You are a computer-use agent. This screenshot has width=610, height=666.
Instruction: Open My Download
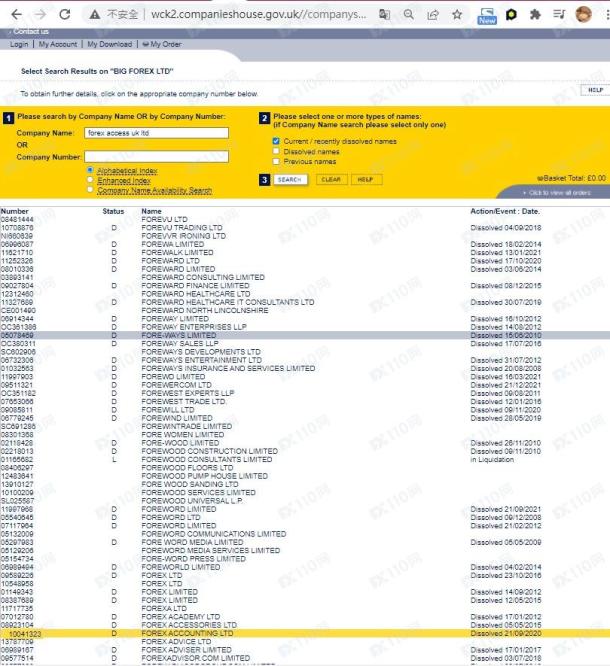coord(110,44)
